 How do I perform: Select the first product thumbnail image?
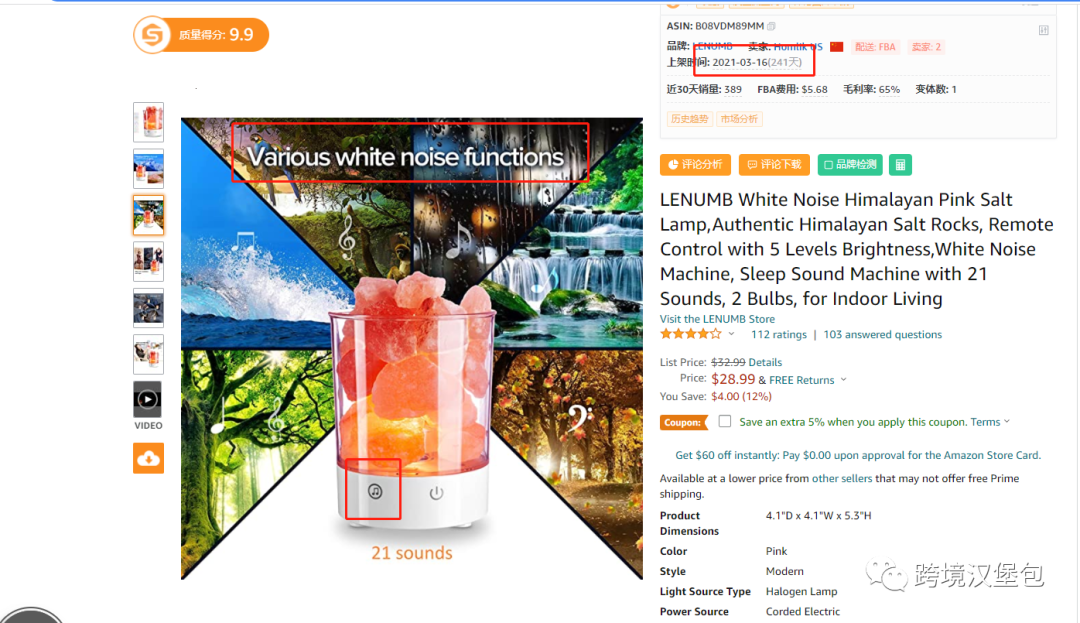pos(148,122)
